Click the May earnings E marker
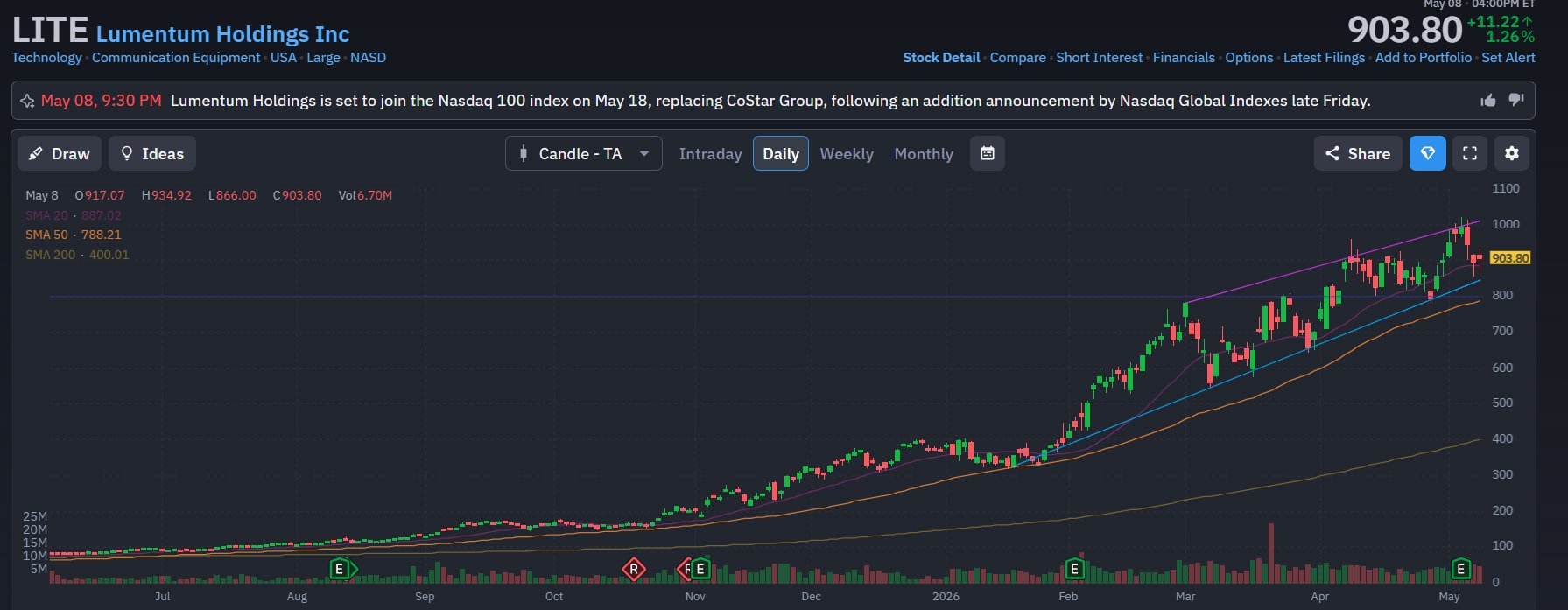1568x610 pixels. point(1460,570)
